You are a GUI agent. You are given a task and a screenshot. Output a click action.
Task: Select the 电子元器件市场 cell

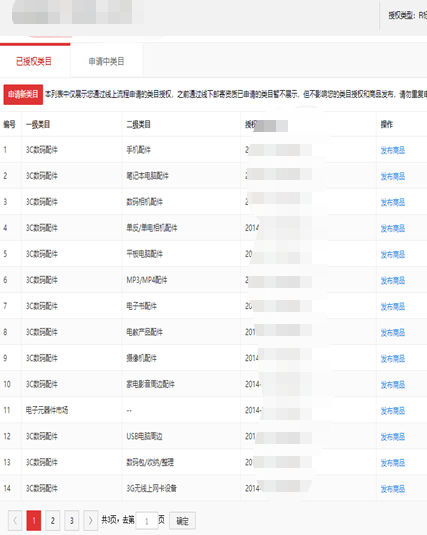click(47, 410)
